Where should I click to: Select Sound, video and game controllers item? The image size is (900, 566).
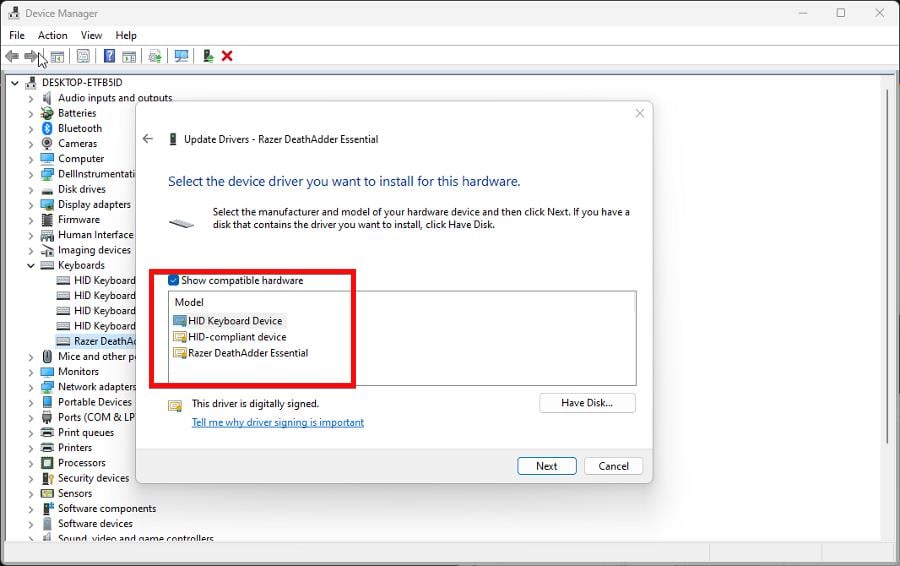pos(135,538)
